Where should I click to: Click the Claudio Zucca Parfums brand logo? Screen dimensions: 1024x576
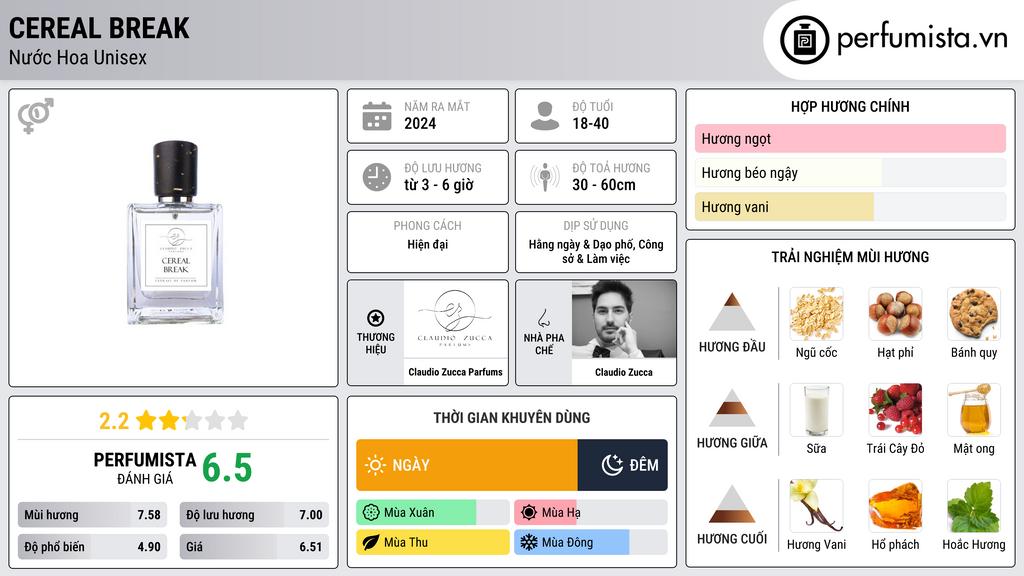tap(455, 319)
